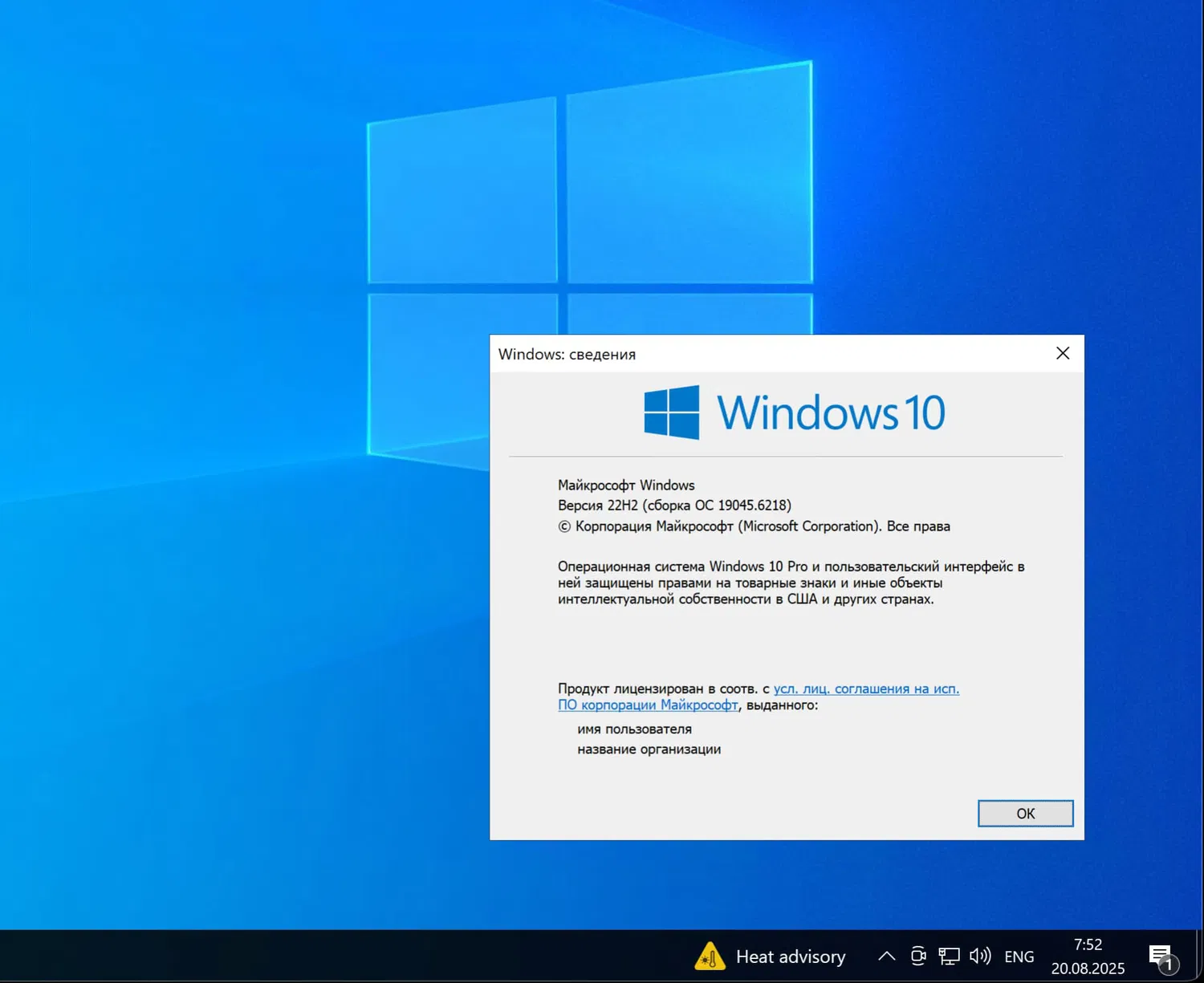This screenshot has height=983, width=1204.
Task: Open the Microsoft license agreement link
Action: pos(866,689)
